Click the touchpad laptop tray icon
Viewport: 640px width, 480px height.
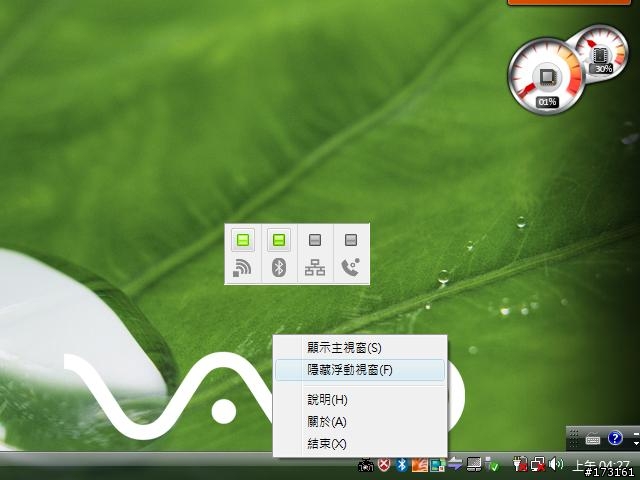(473, 464)
